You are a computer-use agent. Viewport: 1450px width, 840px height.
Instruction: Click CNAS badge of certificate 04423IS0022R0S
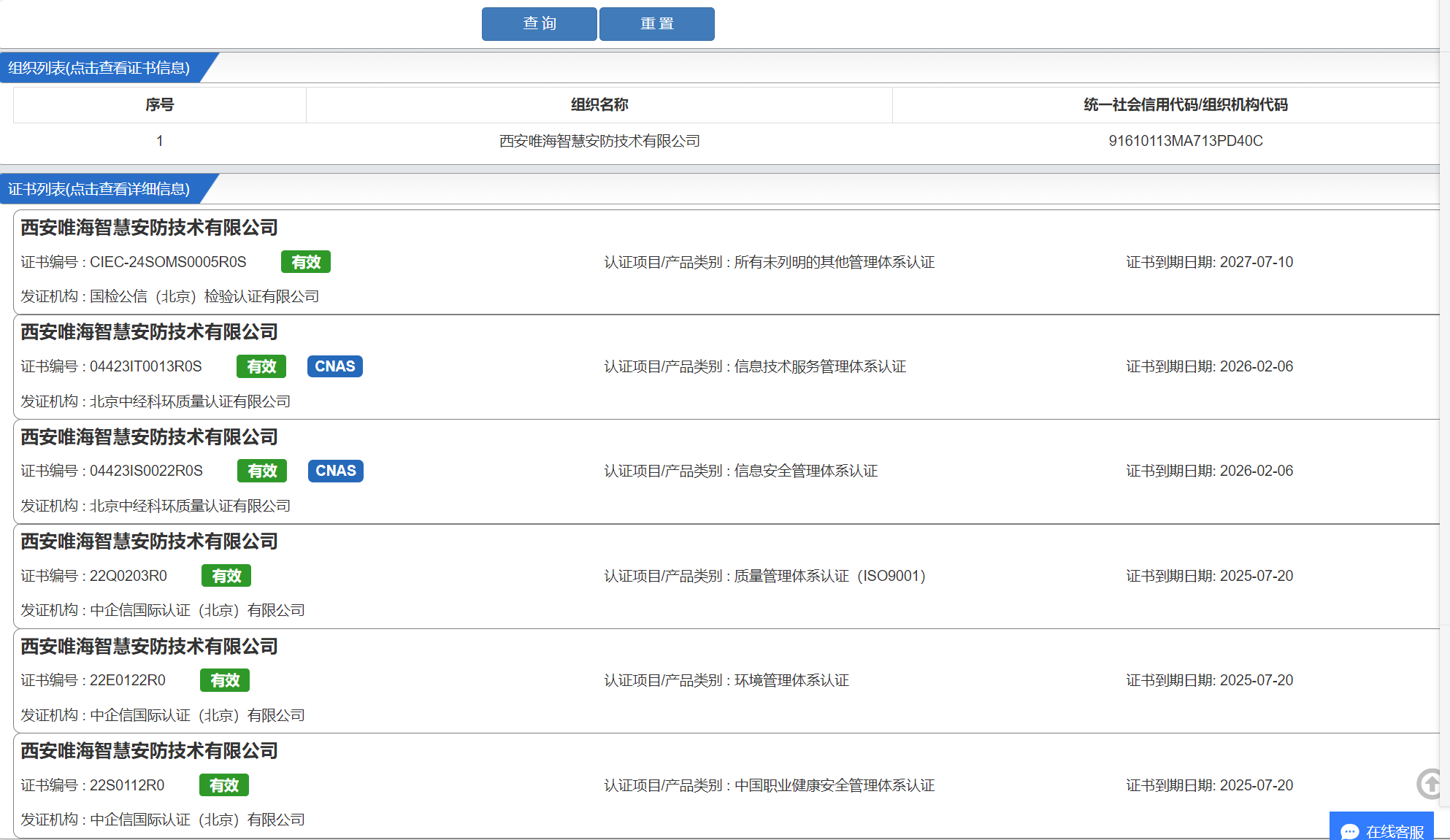pyautogui.click(x=336, y=471)
